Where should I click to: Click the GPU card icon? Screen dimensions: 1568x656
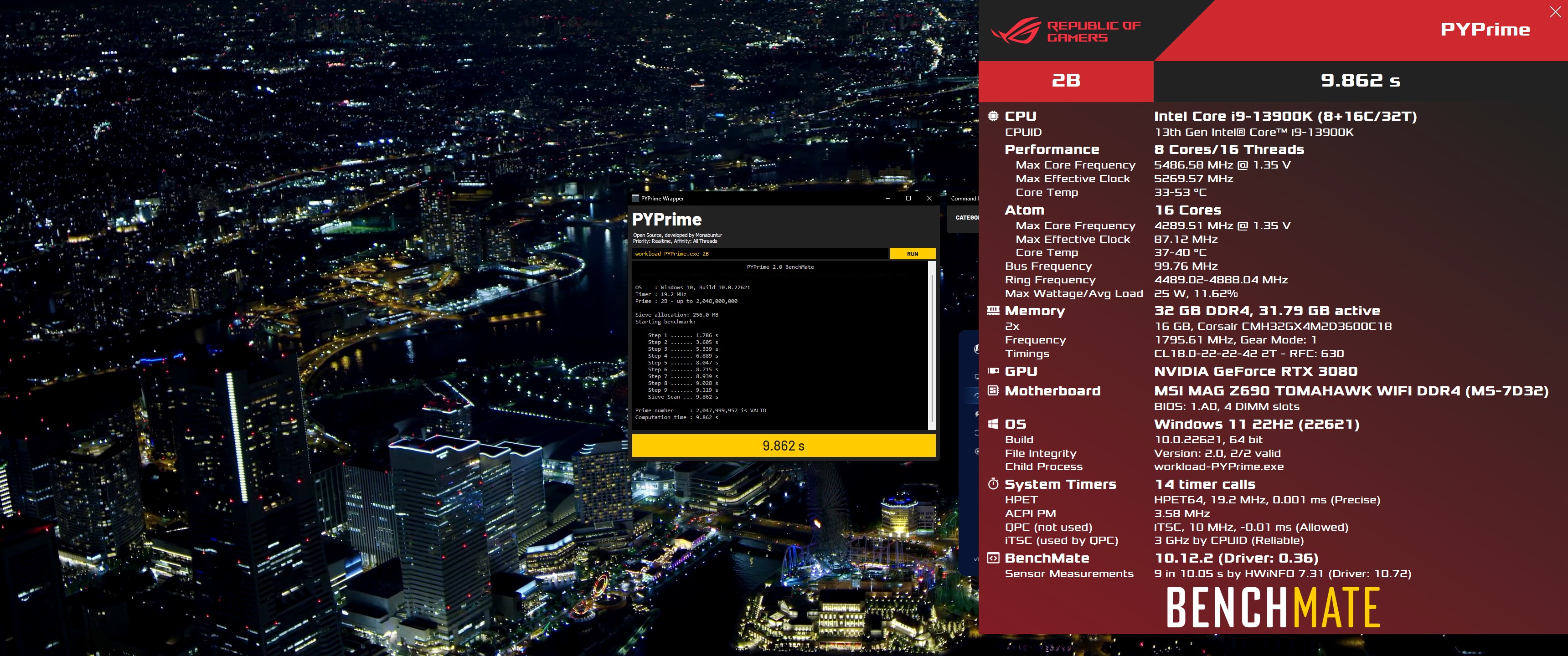point(993,371)
